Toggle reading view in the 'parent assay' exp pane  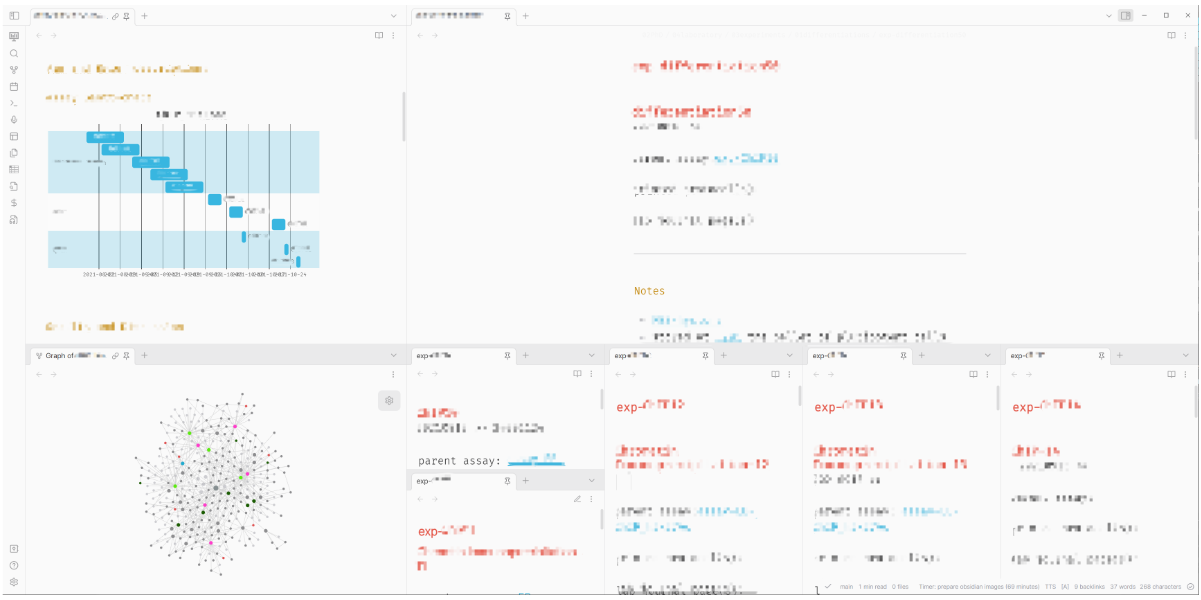pos(577,374)
